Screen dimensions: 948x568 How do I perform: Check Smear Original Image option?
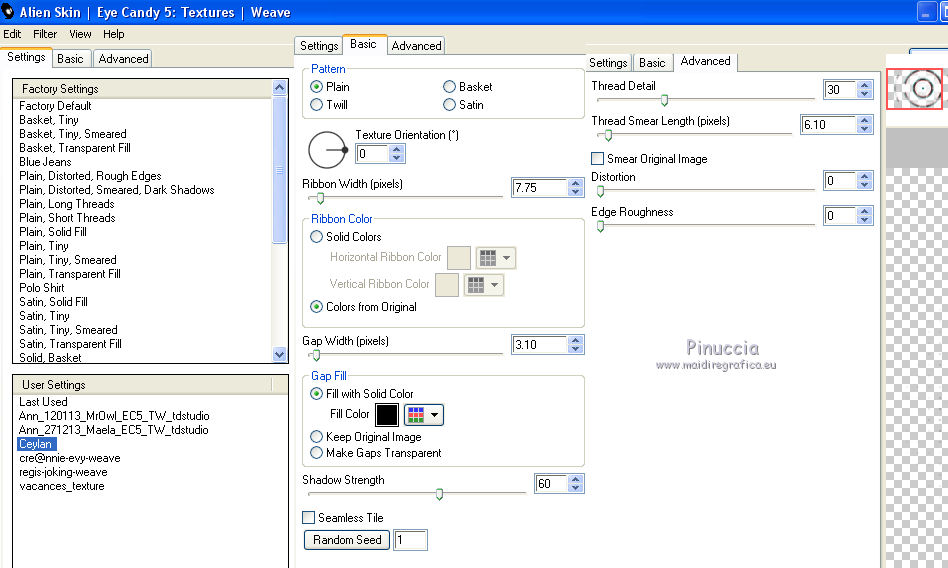(x=598, y=159)
